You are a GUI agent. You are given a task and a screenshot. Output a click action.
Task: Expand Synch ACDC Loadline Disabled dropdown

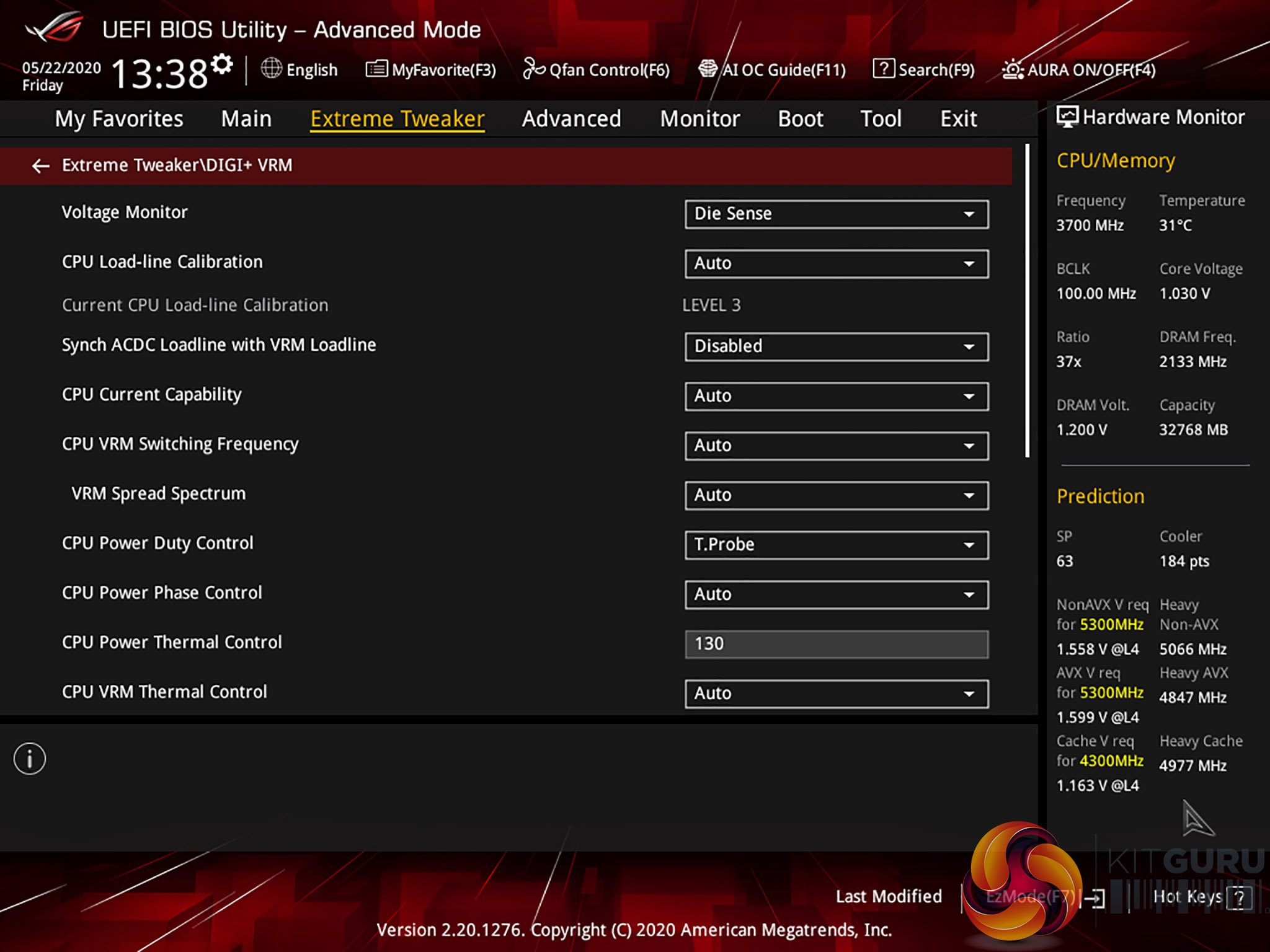(836, 346)
